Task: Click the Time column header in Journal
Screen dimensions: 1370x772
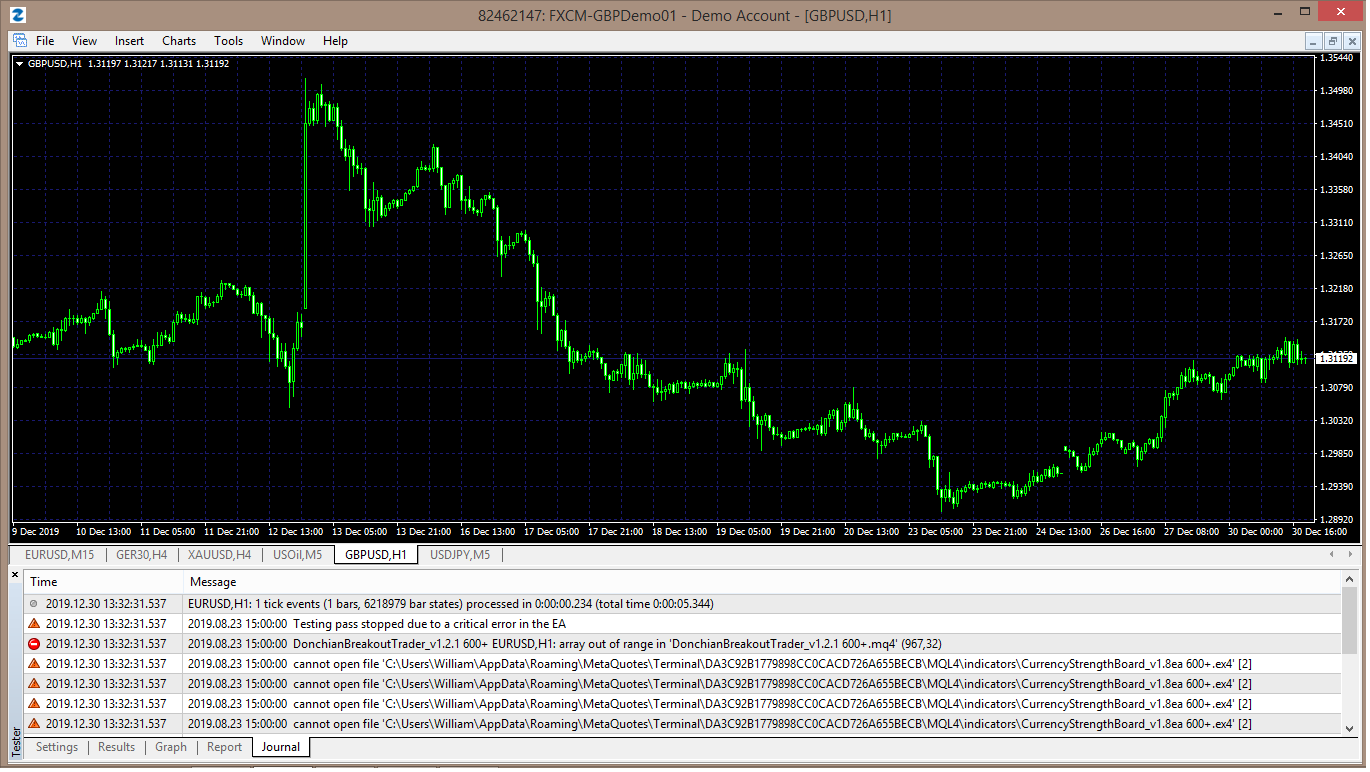Action: coord(44,582)
